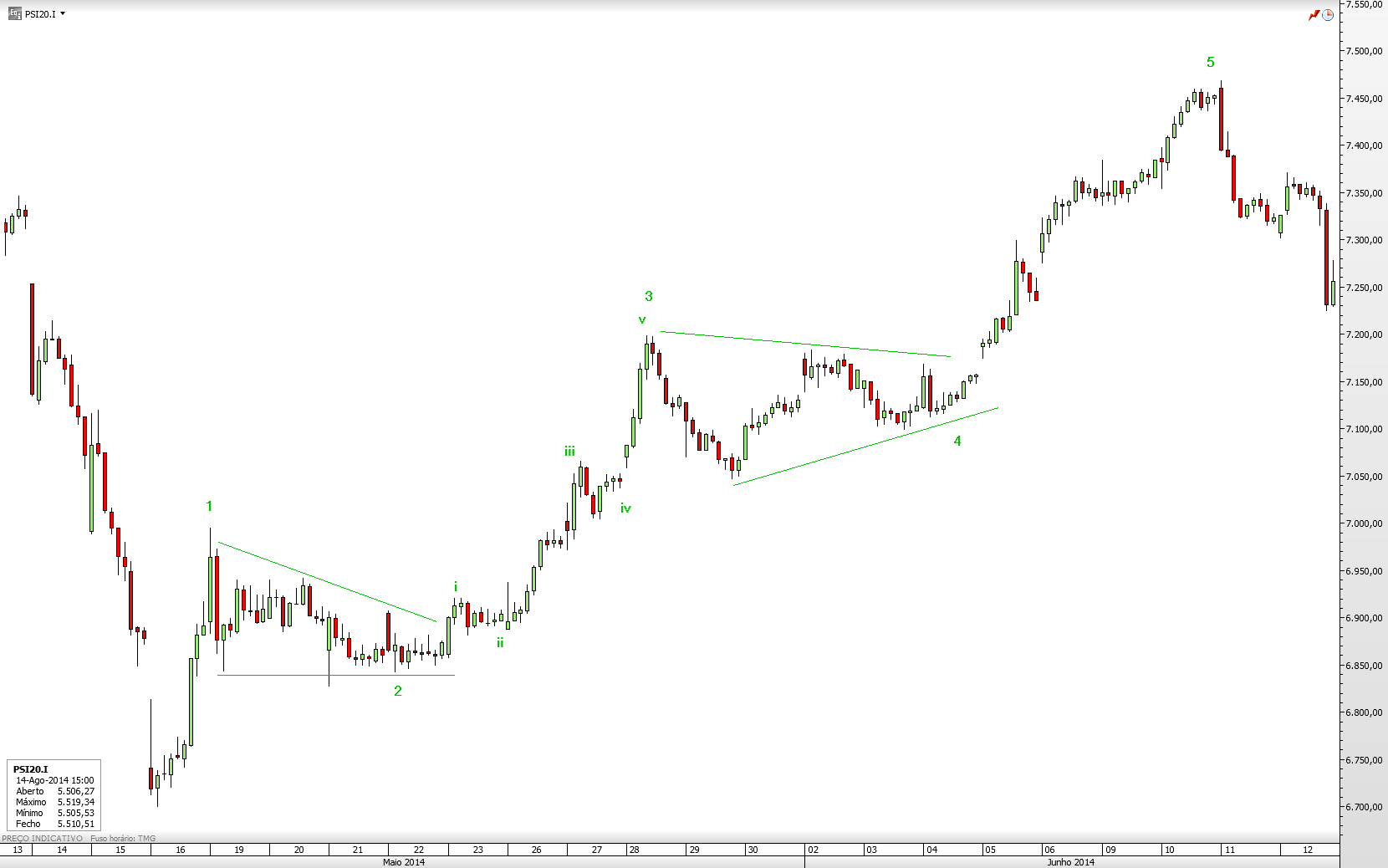This screenshot has height=868, width=1388.
Task: Select the upper green triangle line of wave 4
Action: click(805, 345)
